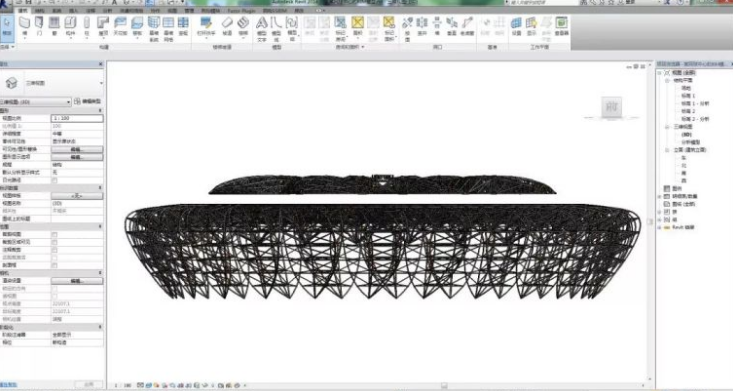Open the Level 2 view in Project Browser
Screen dimensions: 733x391
coord(688,111)
